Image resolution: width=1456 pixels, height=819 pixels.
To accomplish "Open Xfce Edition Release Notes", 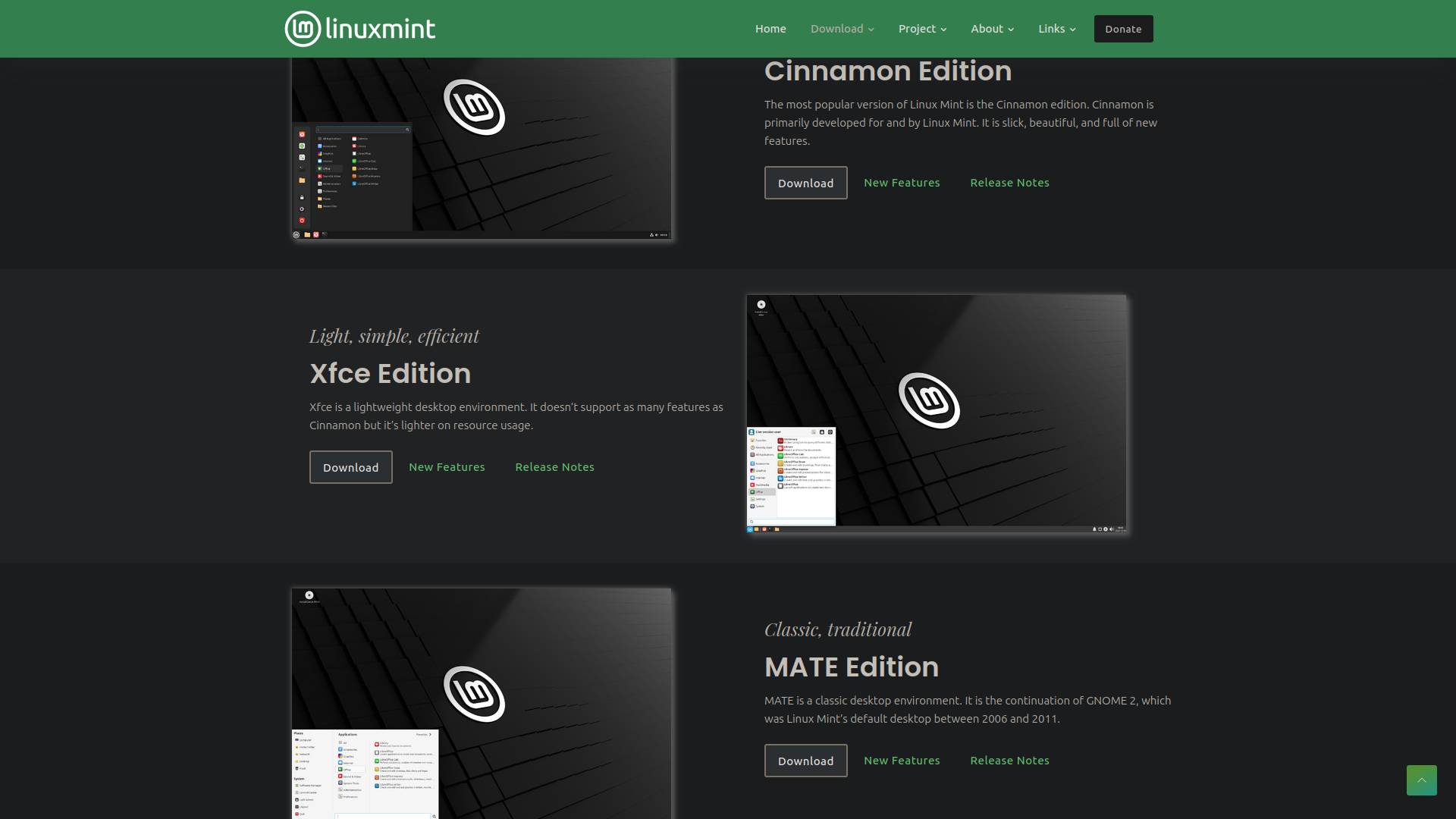I will [554, 467].
